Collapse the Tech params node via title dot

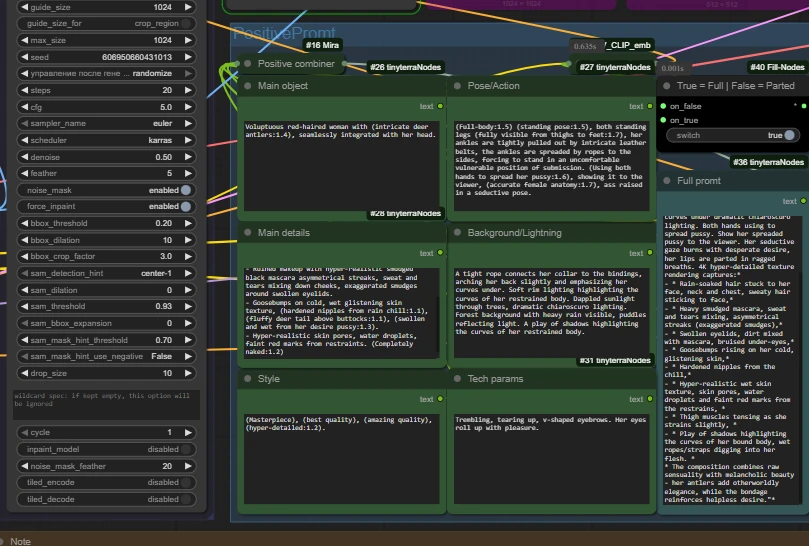pyautogui.click(x=456, y=380)
